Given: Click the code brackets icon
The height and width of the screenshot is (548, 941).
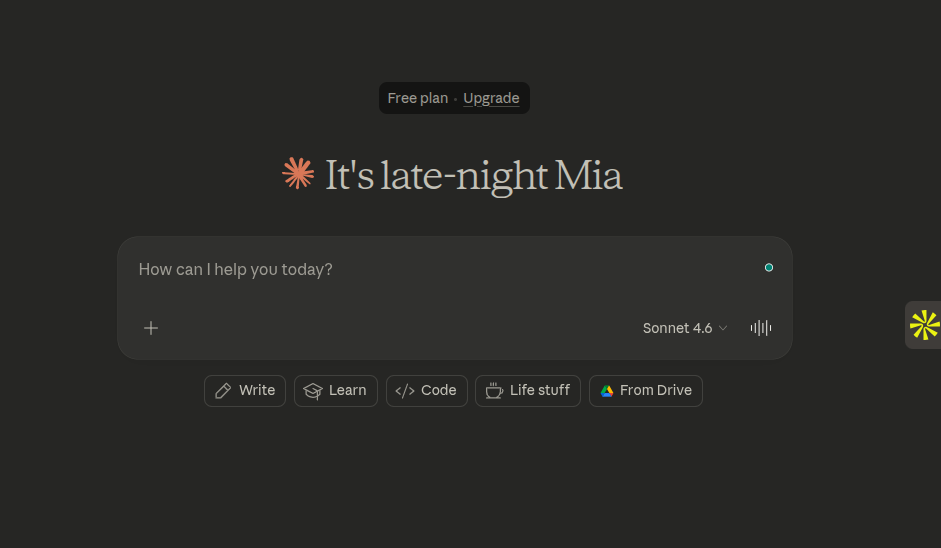Looking at the screenshot, I should point(405,391).
